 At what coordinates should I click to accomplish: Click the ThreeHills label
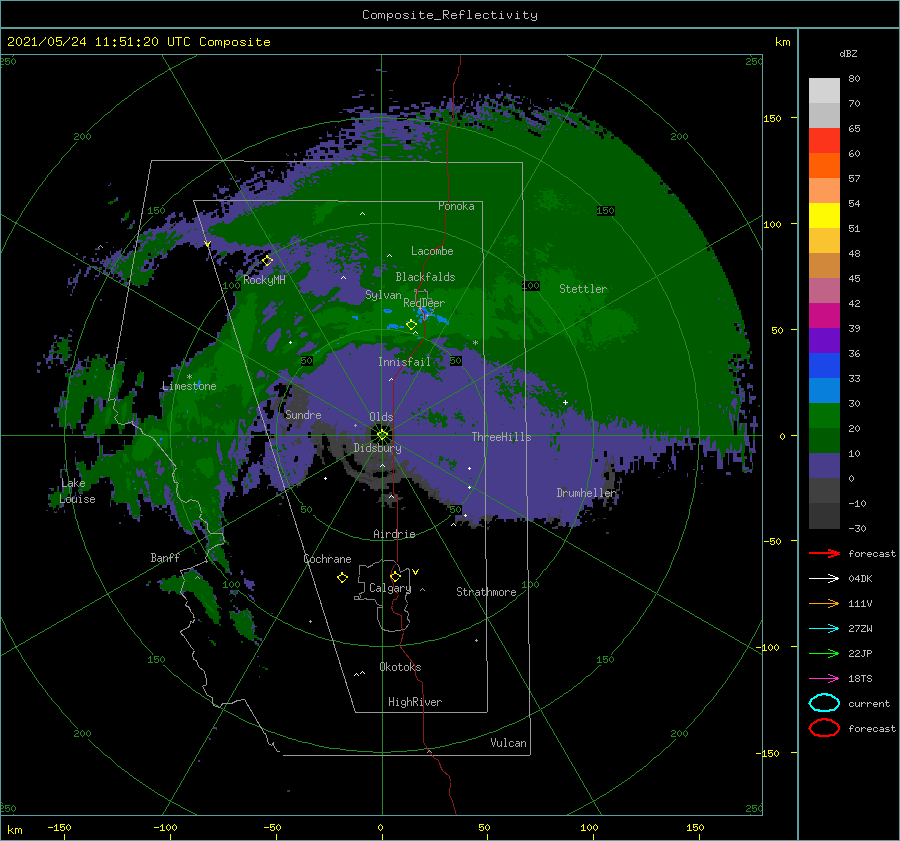(502, 437)
